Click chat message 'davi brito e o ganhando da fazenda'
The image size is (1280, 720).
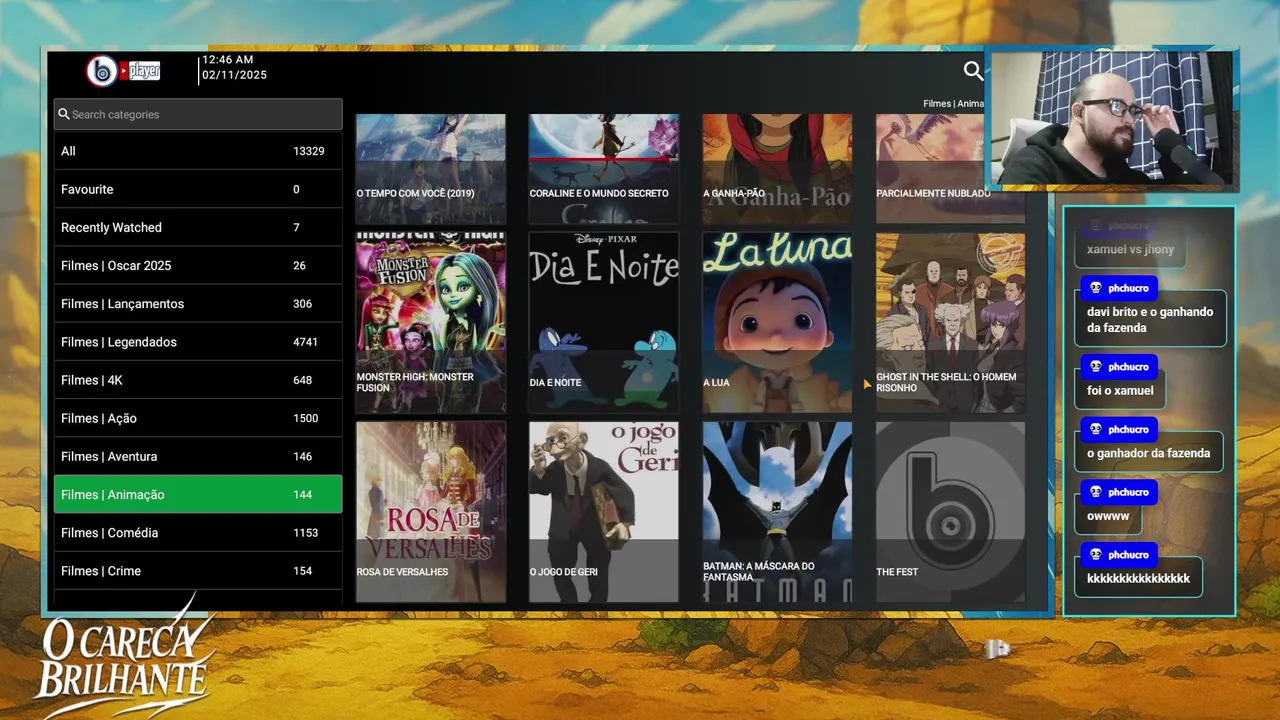[1150, 320]
